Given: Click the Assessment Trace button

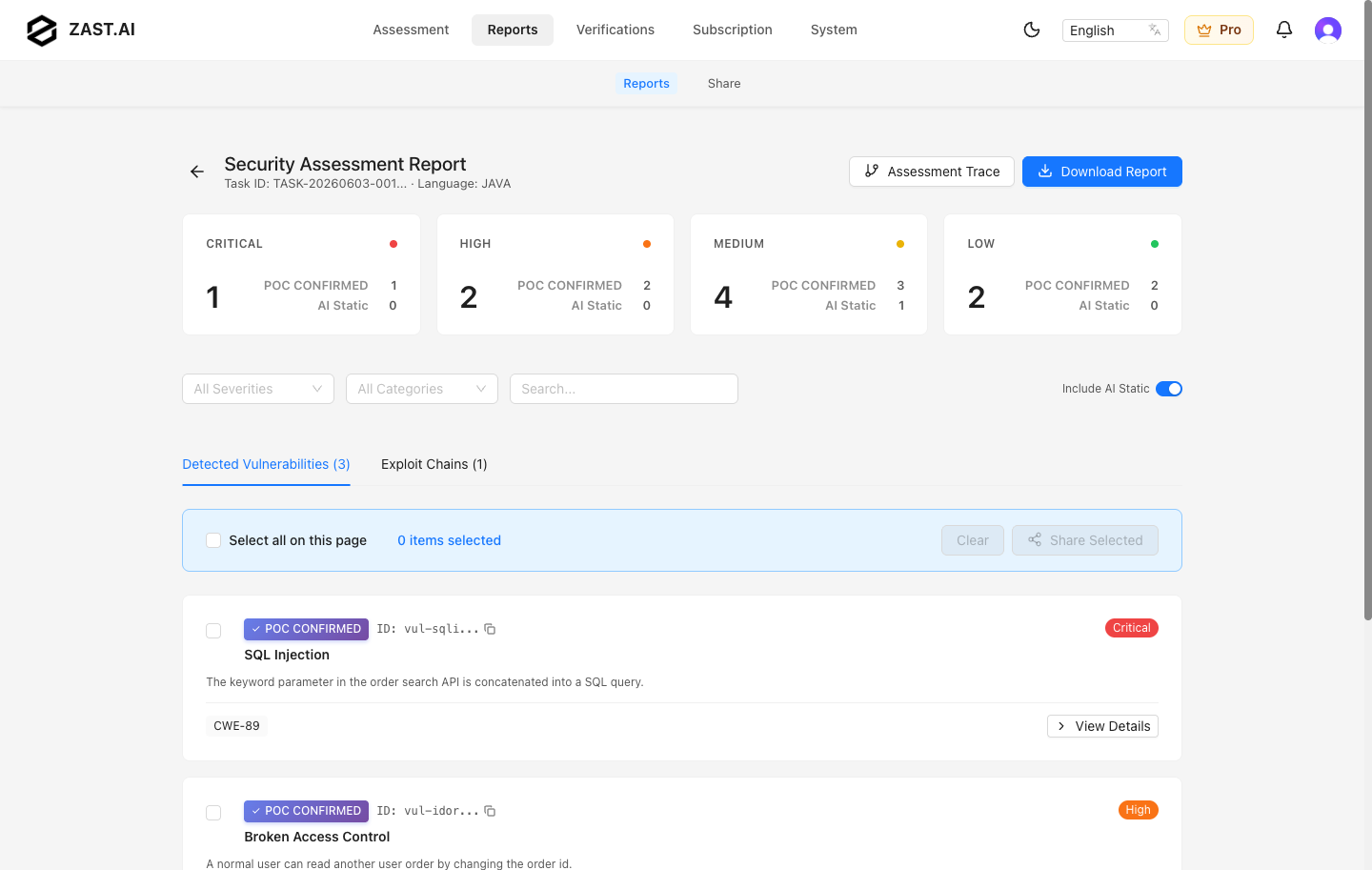Looking at the screenshot, I should click(932, 172).
